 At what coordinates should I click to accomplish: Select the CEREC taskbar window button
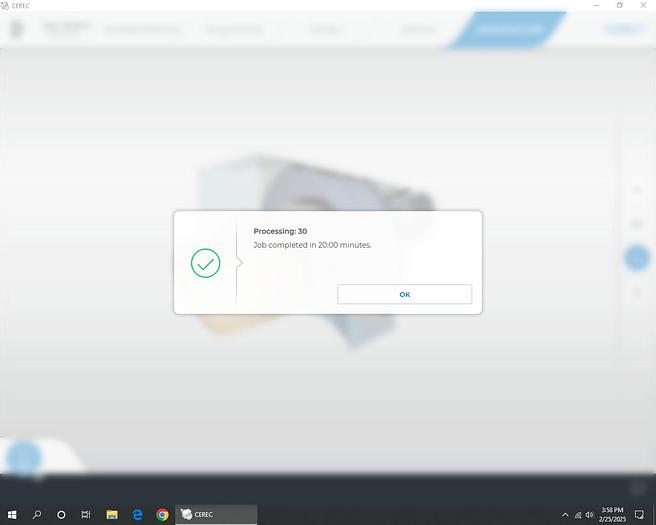[x=216, y=515]
